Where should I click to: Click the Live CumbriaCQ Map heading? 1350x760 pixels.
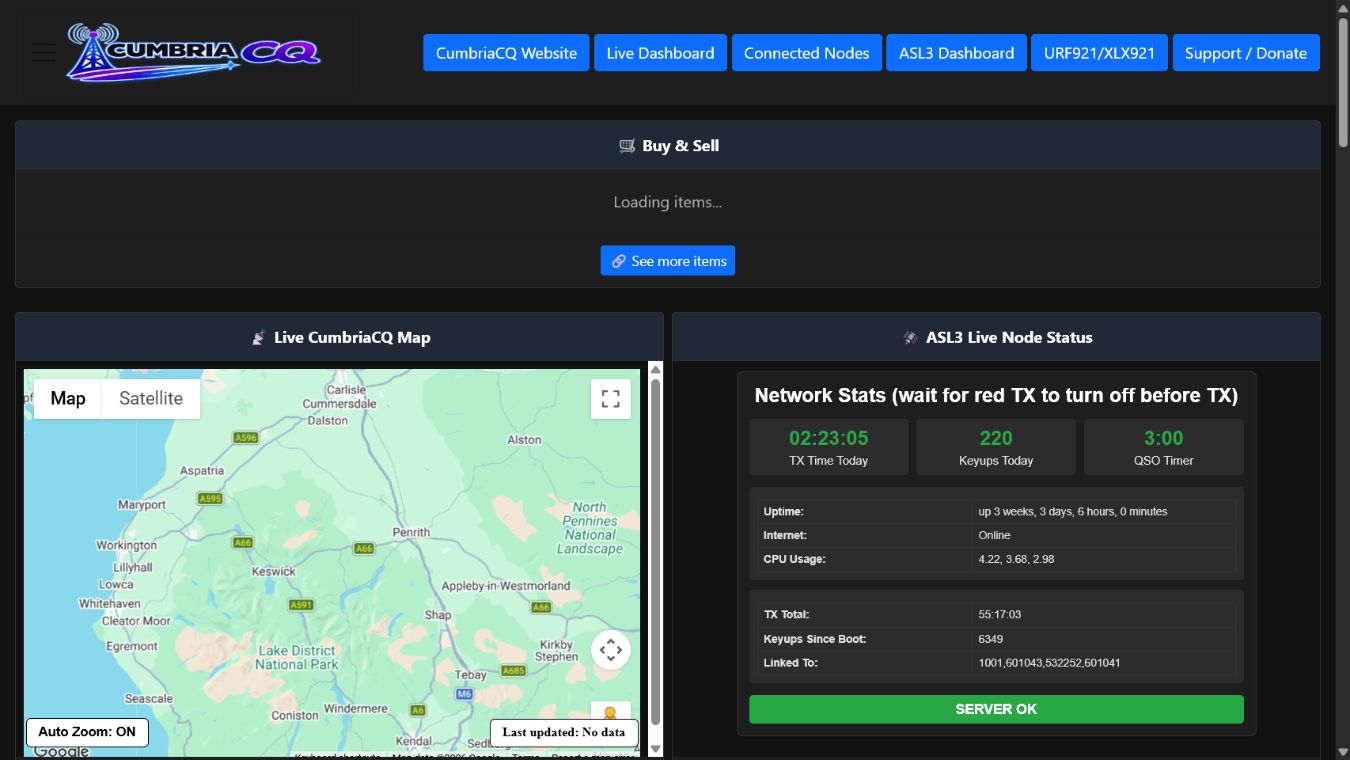coord(340,338)
